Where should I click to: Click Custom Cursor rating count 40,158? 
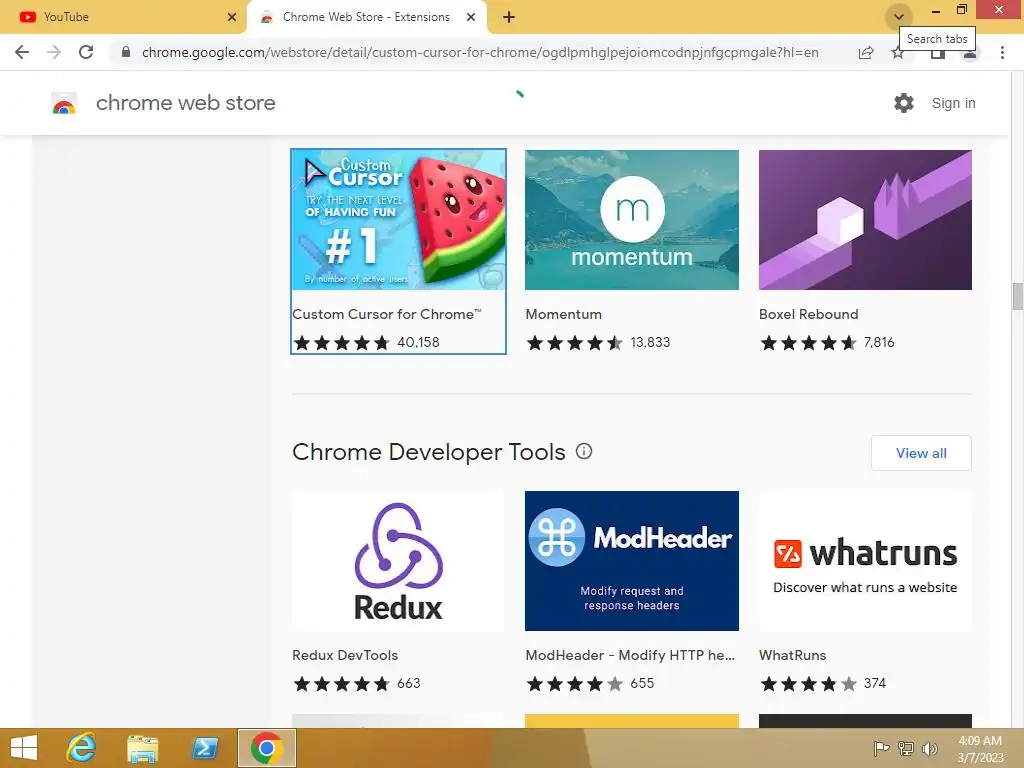418,342
